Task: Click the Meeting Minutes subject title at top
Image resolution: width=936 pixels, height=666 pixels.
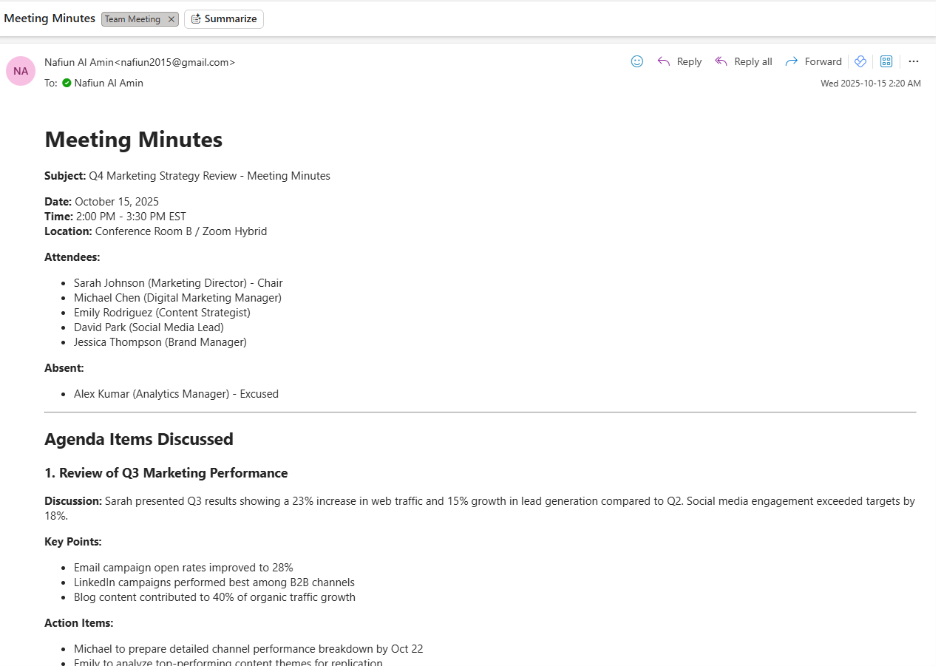Action: tap(49, 18)
